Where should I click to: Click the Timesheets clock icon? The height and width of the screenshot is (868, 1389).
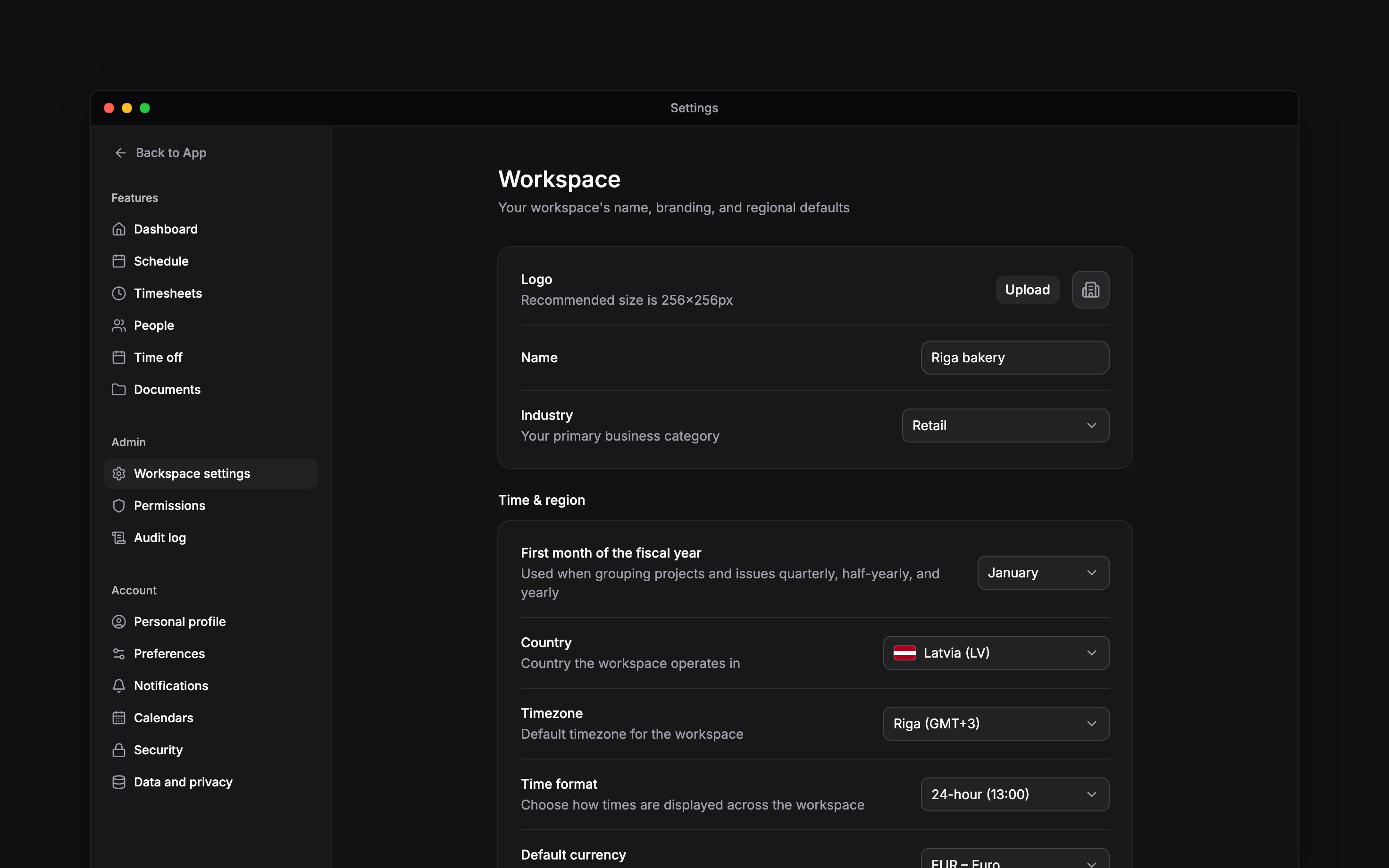pyautogui.click(x=119, y=293)
